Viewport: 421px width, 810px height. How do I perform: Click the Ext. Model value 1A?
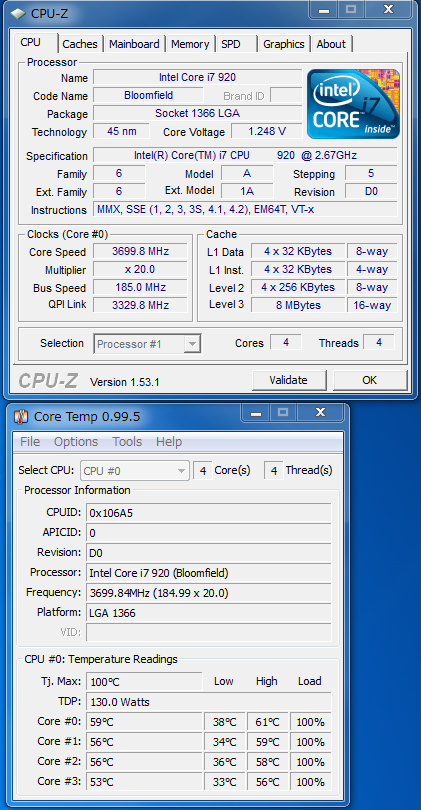coord(247,191)
